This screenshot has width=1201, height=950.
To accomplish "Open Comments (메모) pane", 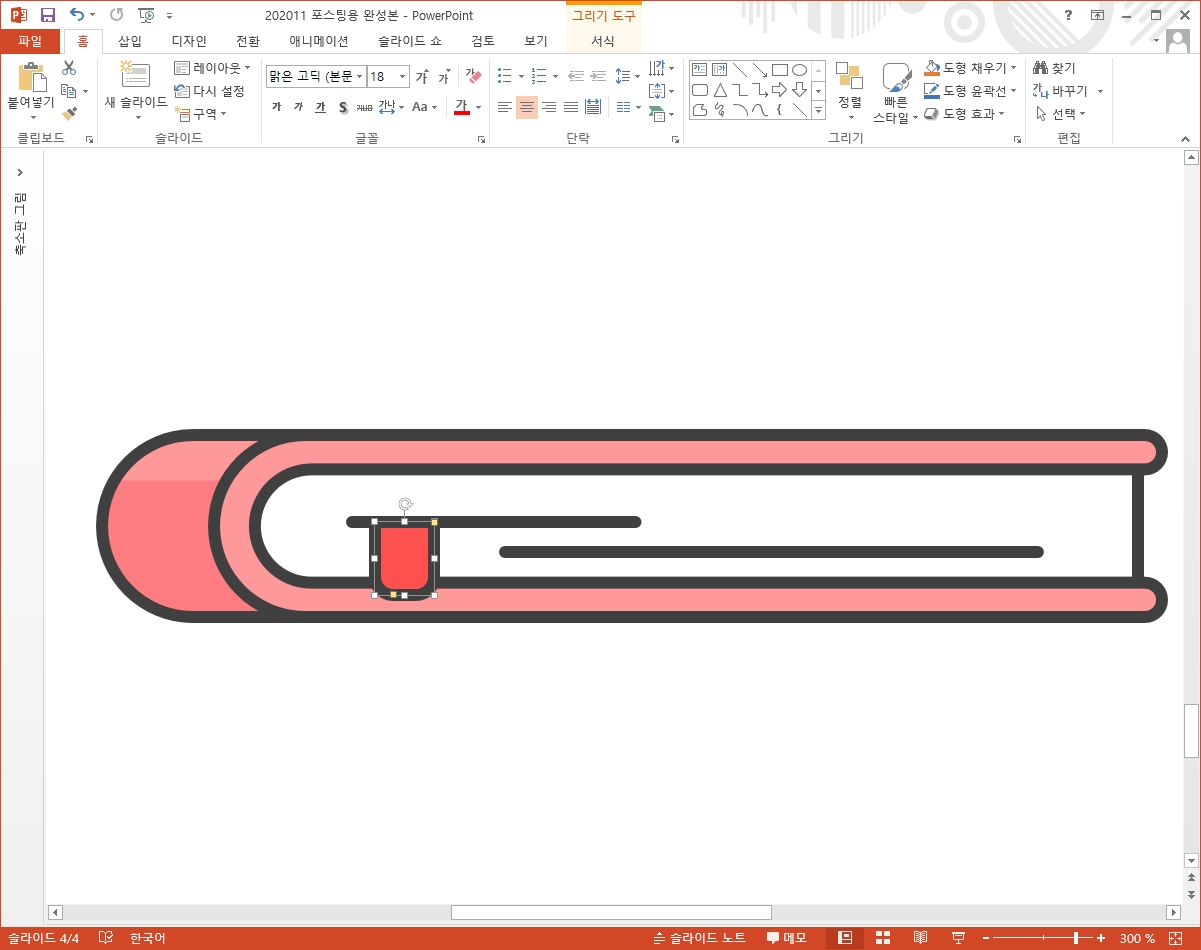I will pyautogui.click(x=786, y=938).
